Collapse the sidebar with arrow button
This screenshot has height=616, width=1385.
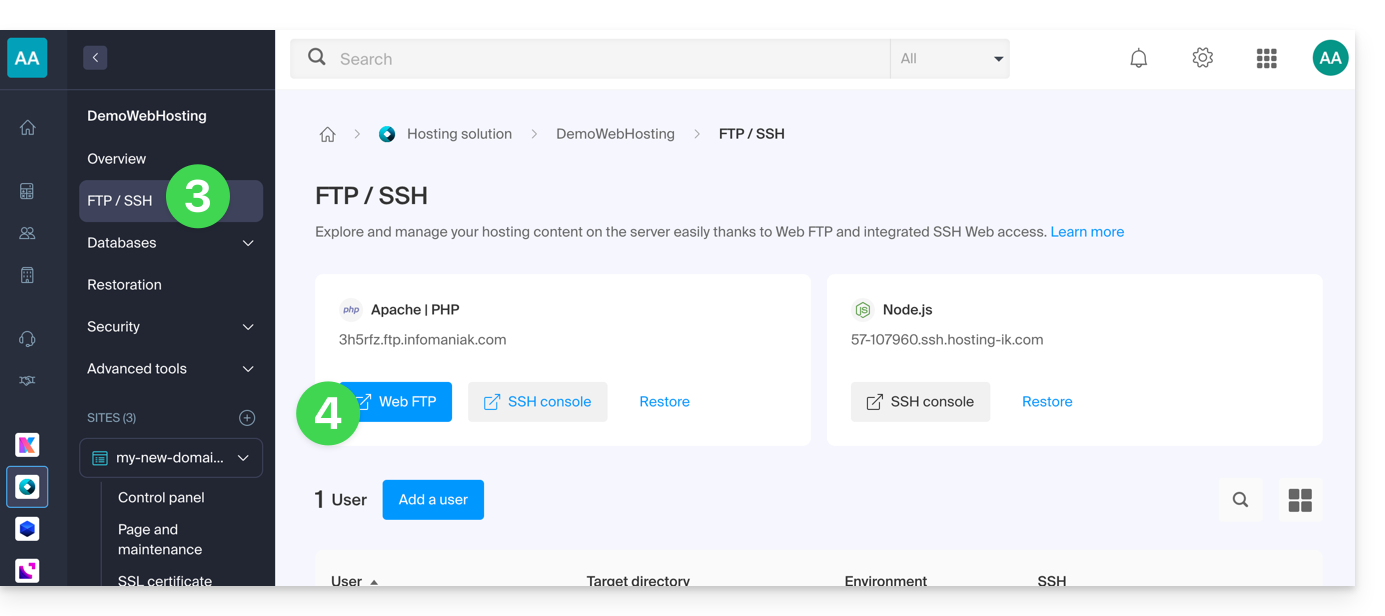click(x=95, y=58)
